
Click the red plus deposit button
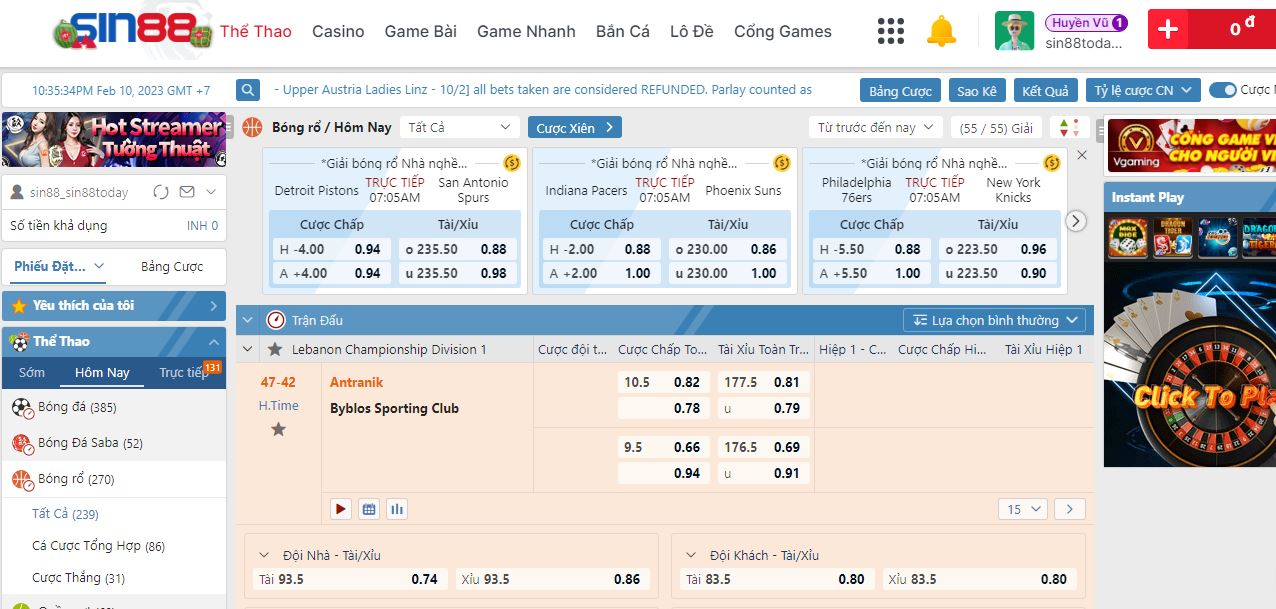[x=1168, y=30]
